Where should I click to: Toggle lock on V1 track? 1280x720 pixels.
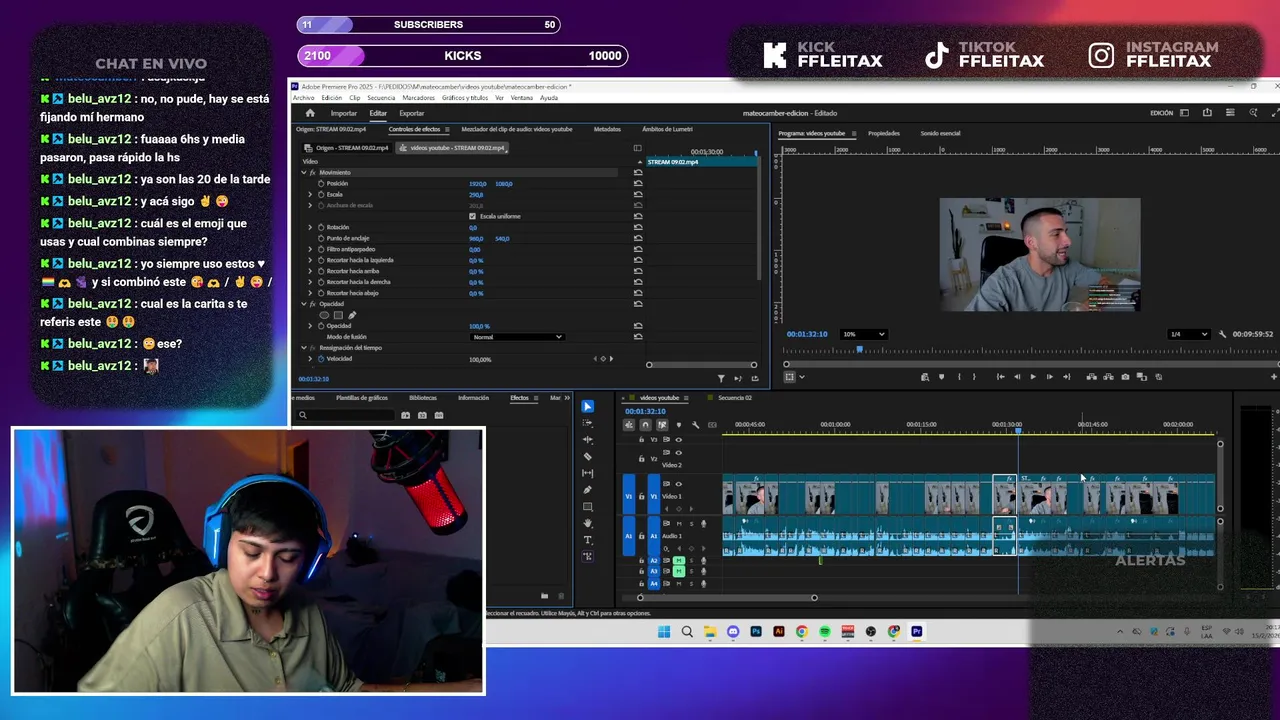click(x=641, y=496)
